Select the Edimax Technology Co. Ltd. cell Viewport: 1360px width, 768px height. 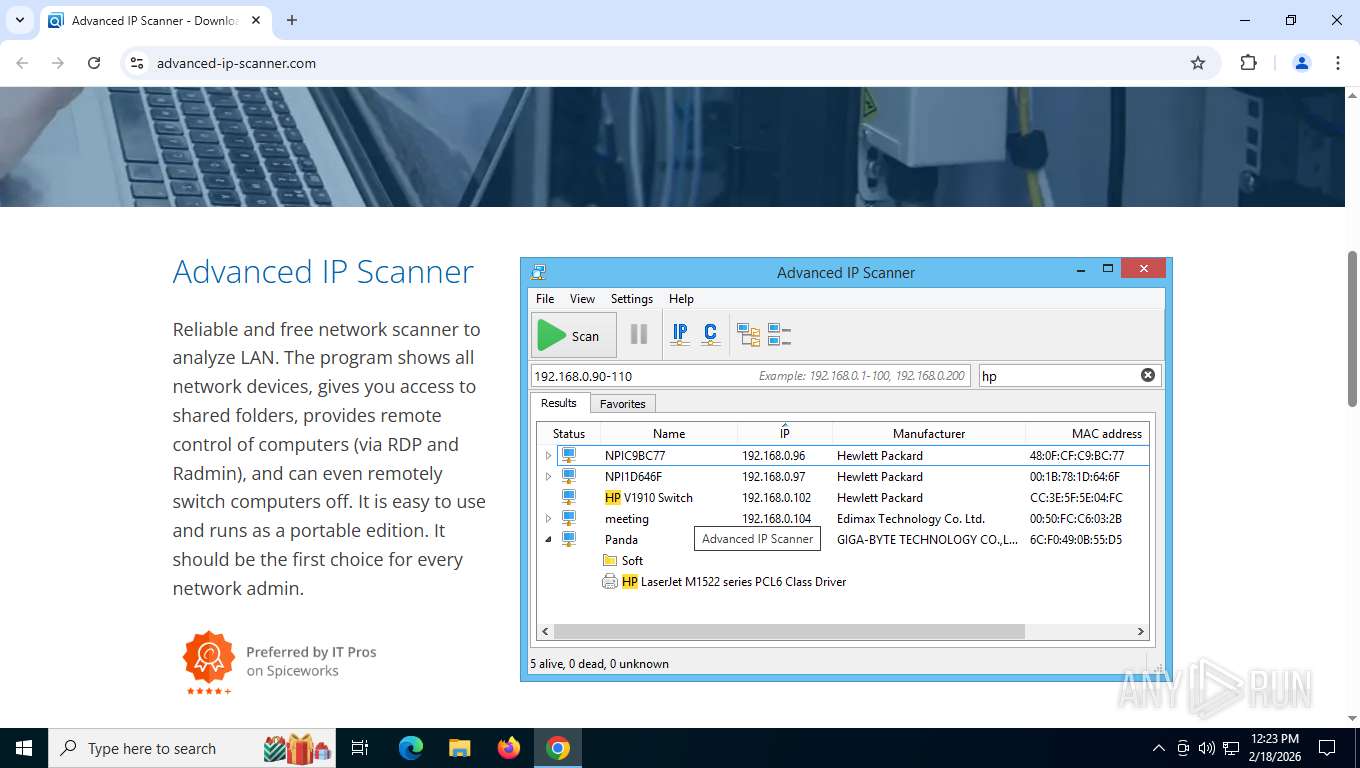coord(911,519)
